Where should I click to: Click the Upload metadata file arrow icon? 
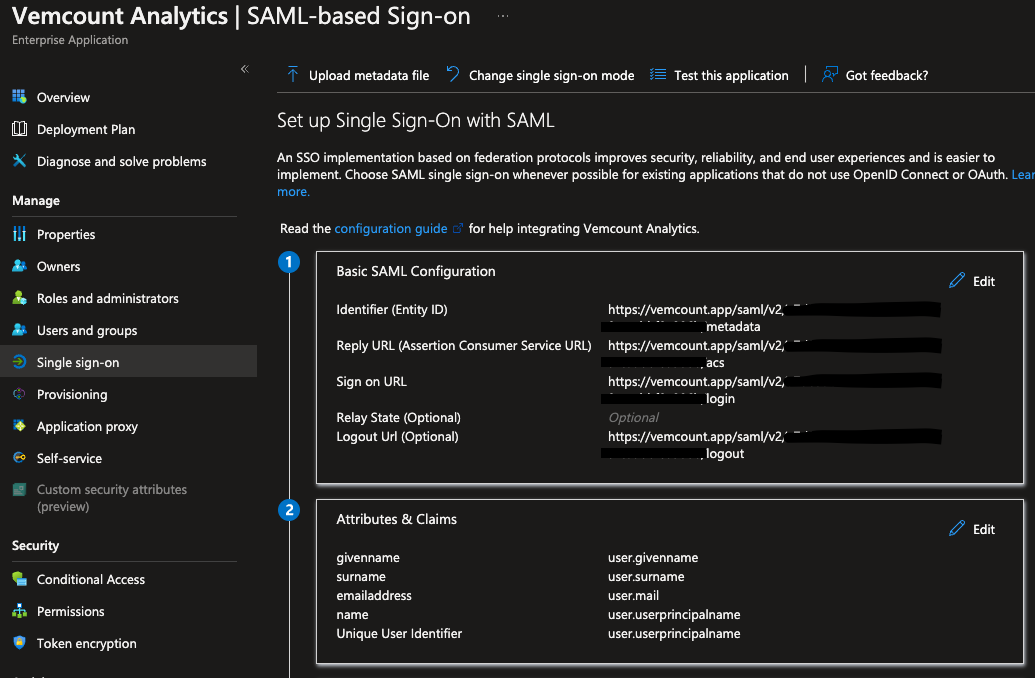pos(292,75)
